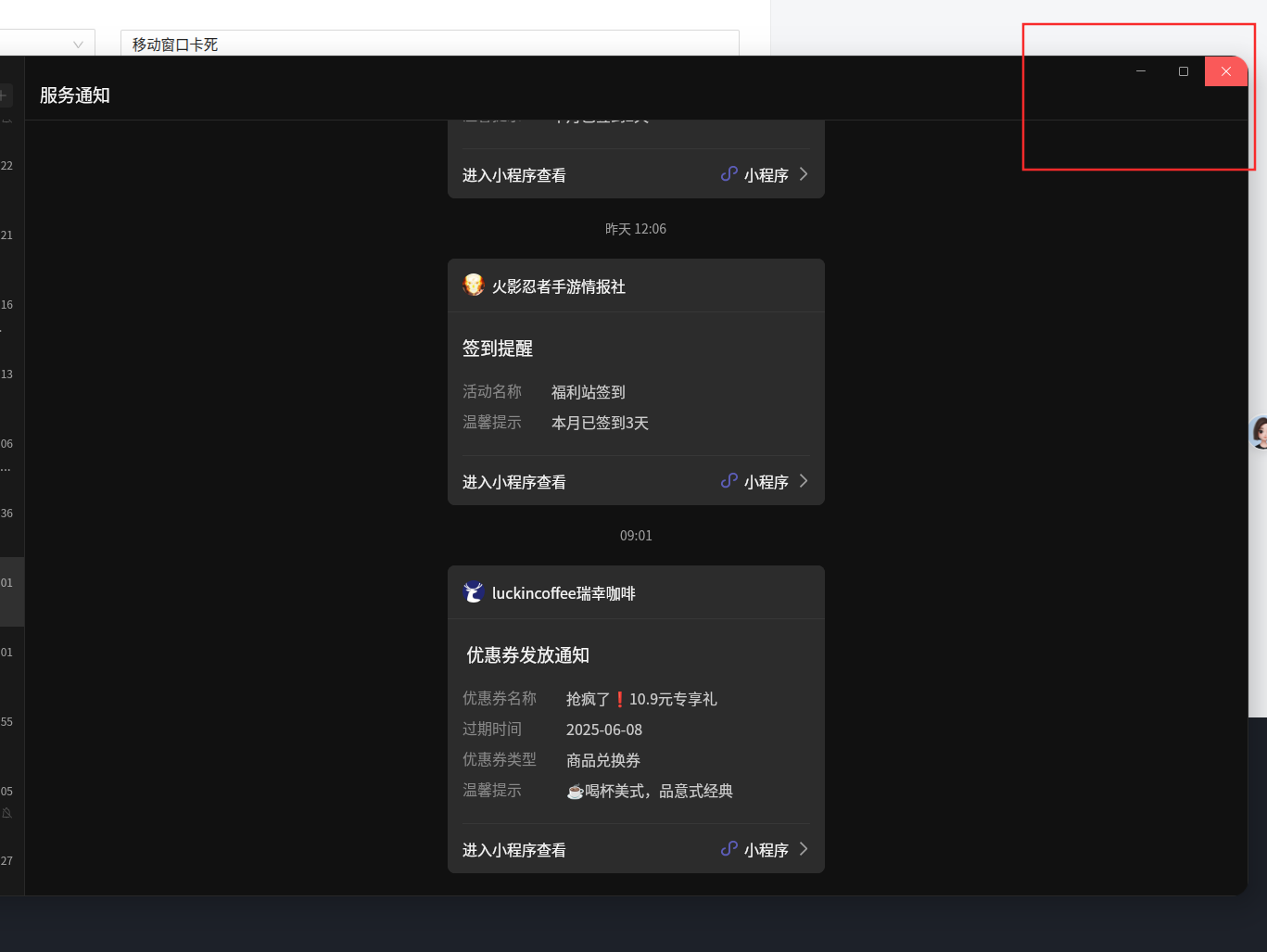Open 进入小程序查看 in the cut-off top card
Viewport: 1267px width, 952px height.
(x=514, y=175)
